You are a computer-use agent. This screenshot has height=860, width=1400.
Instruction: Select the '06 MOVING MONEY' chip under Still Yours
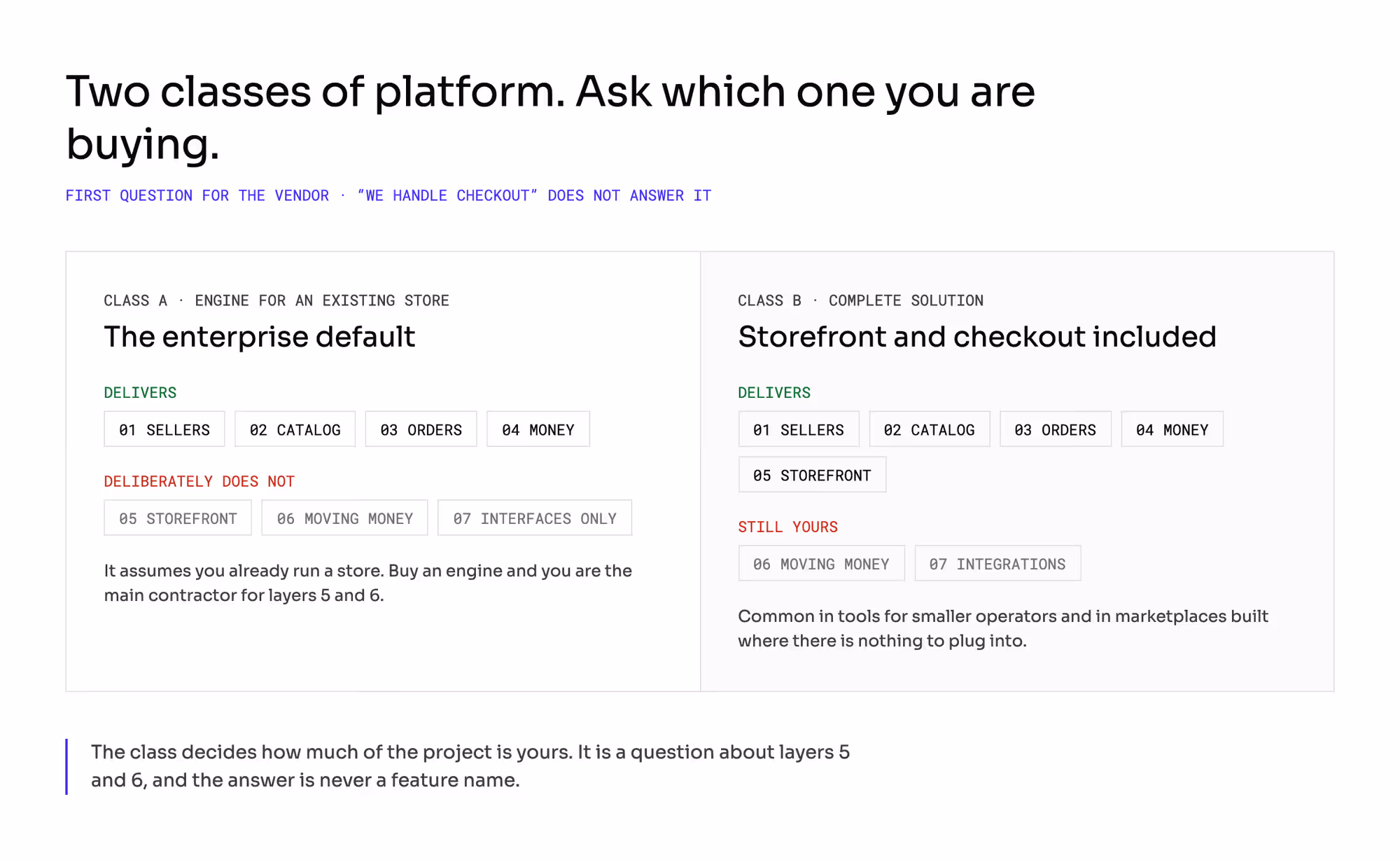822,564
